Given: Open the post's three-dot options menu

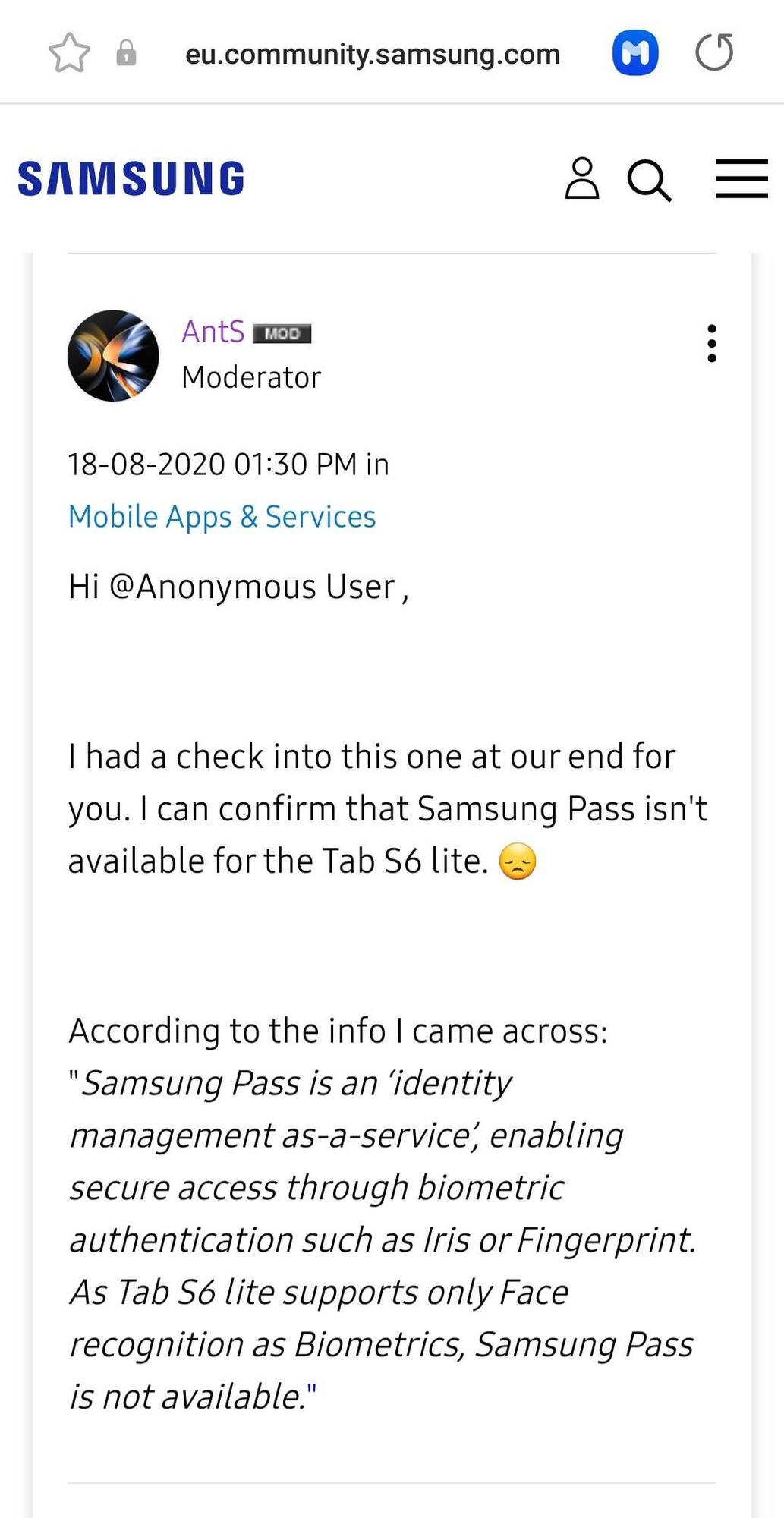Looking at the screenshot, I should point(711,344).
